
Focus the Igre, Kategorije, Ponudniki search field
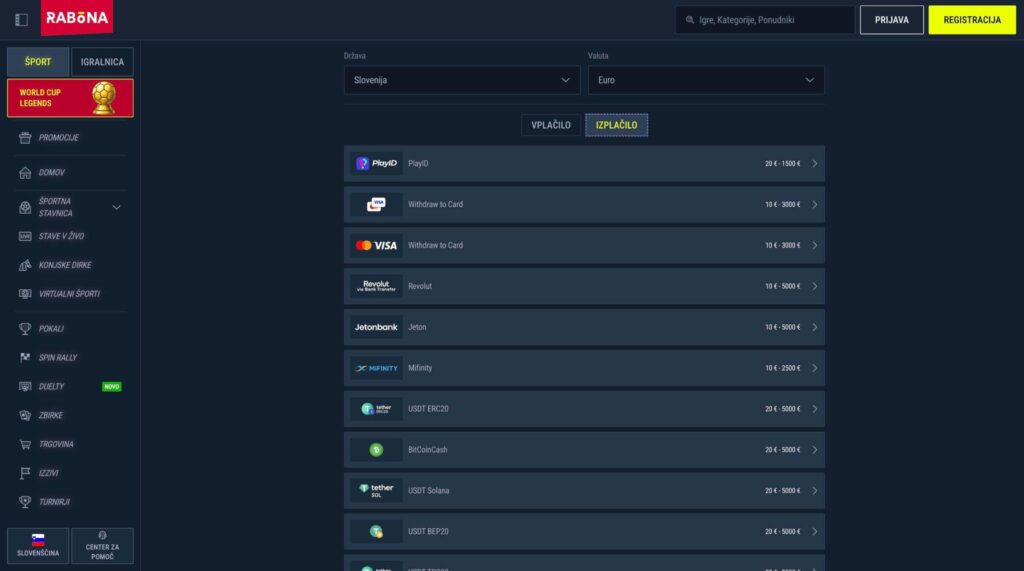765,20
